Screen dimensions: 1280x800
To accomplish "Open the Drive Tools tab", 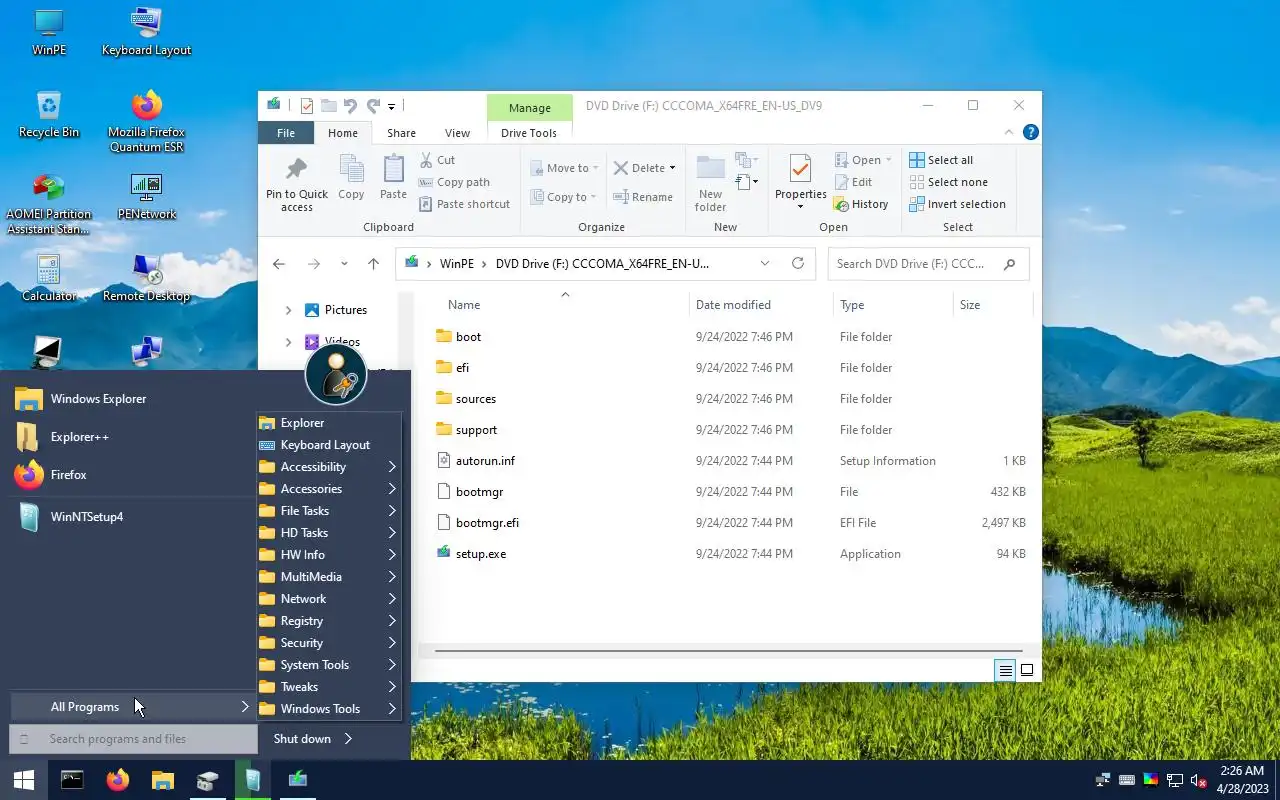I will (529, 133).
